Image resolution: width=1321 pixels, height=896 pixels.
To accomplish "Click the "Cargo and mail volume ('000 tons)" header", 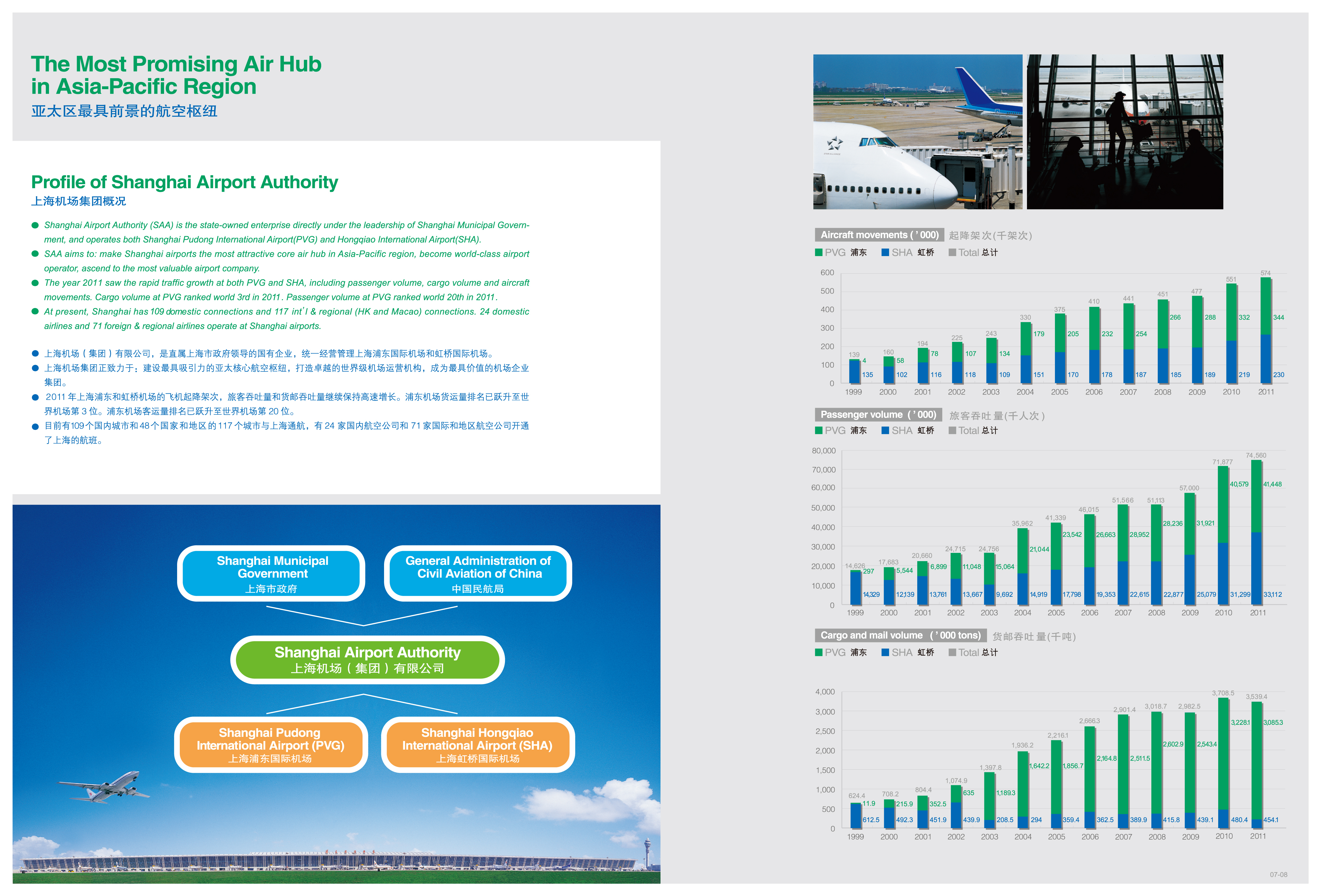I will tap(900, 635).
